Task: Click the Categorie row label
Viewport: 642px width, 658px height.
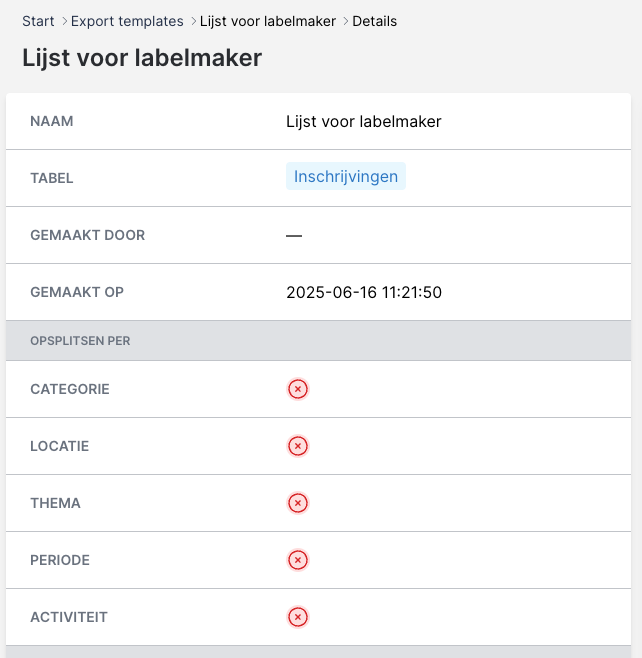Action: tap(70, 389)
